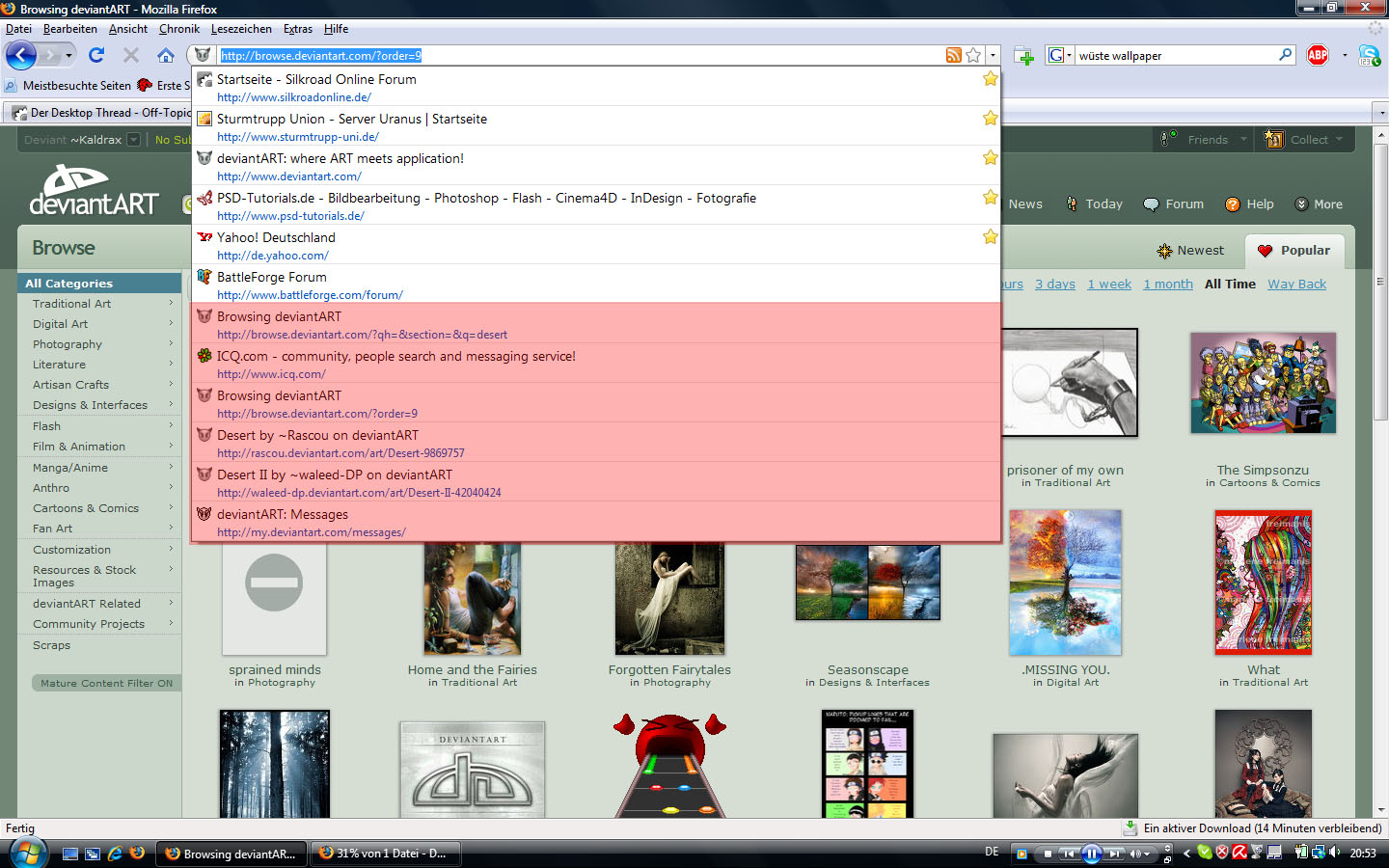Toggle the bookmark star in address bar
The image size is (1389, 868).
point(973,55)
